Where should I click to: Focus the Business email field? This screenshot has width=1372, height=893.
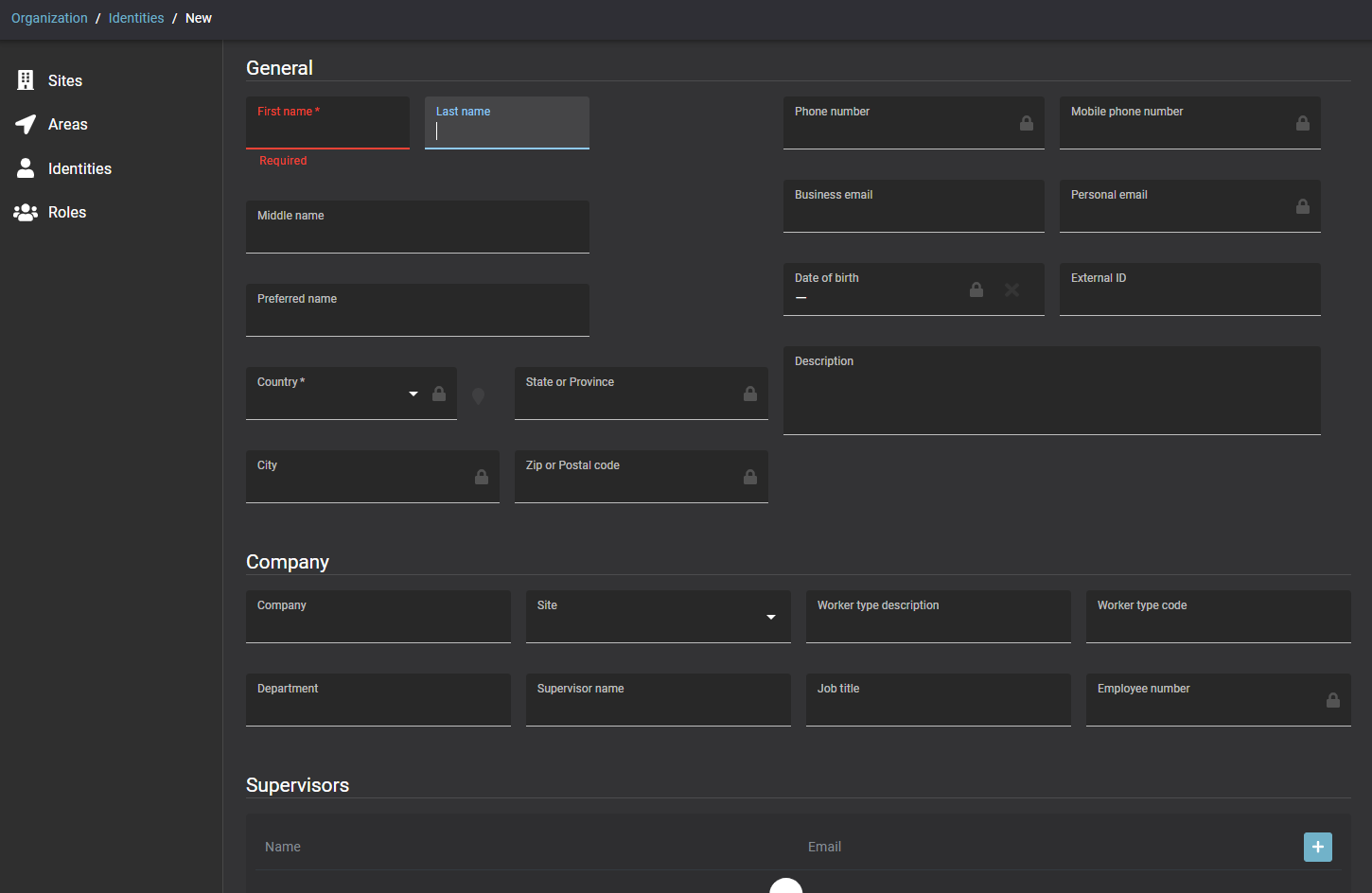tap(914, 206)
